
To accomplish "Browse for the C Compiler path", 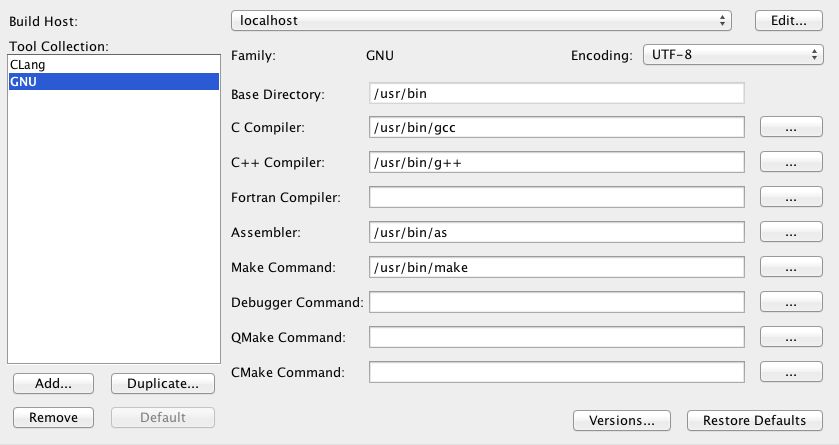I will tap(791, 127).
